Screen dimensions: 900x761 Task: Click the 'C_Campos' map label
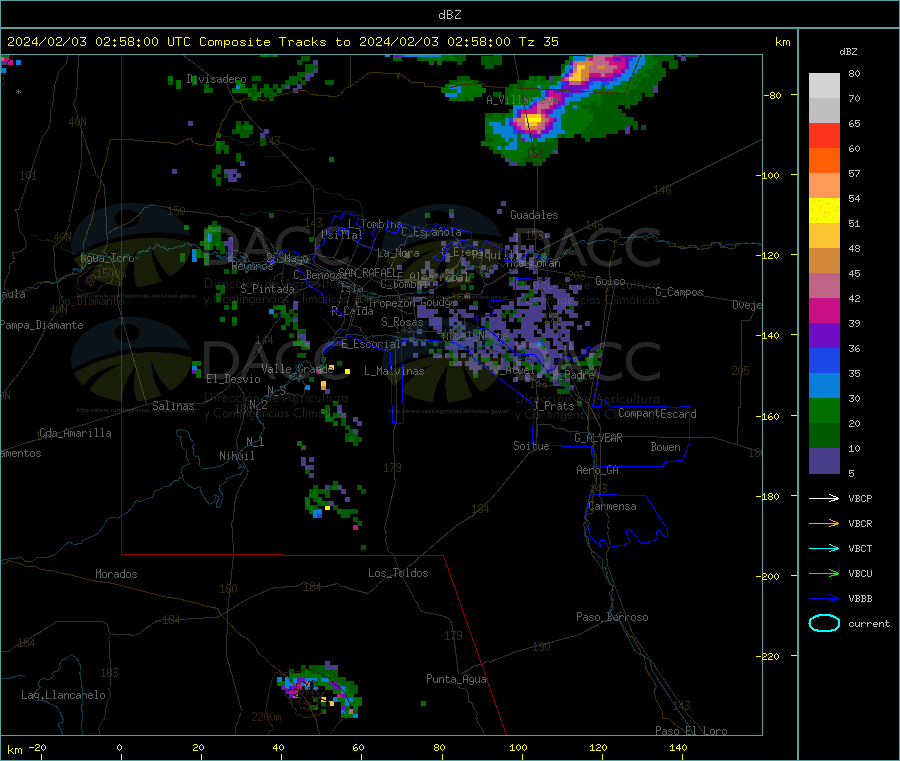[679, 292]
